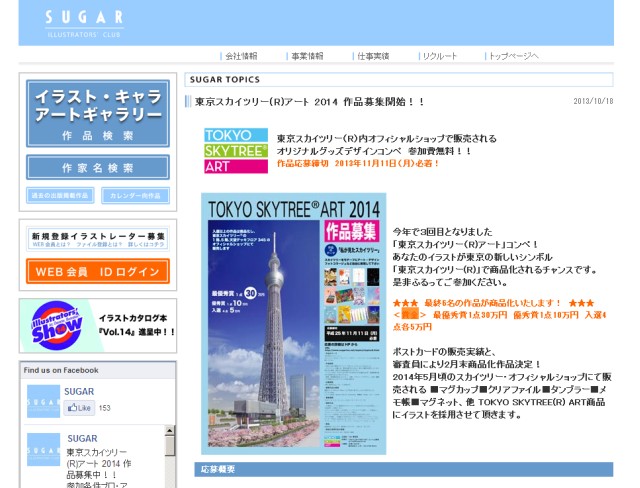This screenshot has height=488, width=640.
Task: Click 今年で3回目となりました text
Action: point(442,232)
